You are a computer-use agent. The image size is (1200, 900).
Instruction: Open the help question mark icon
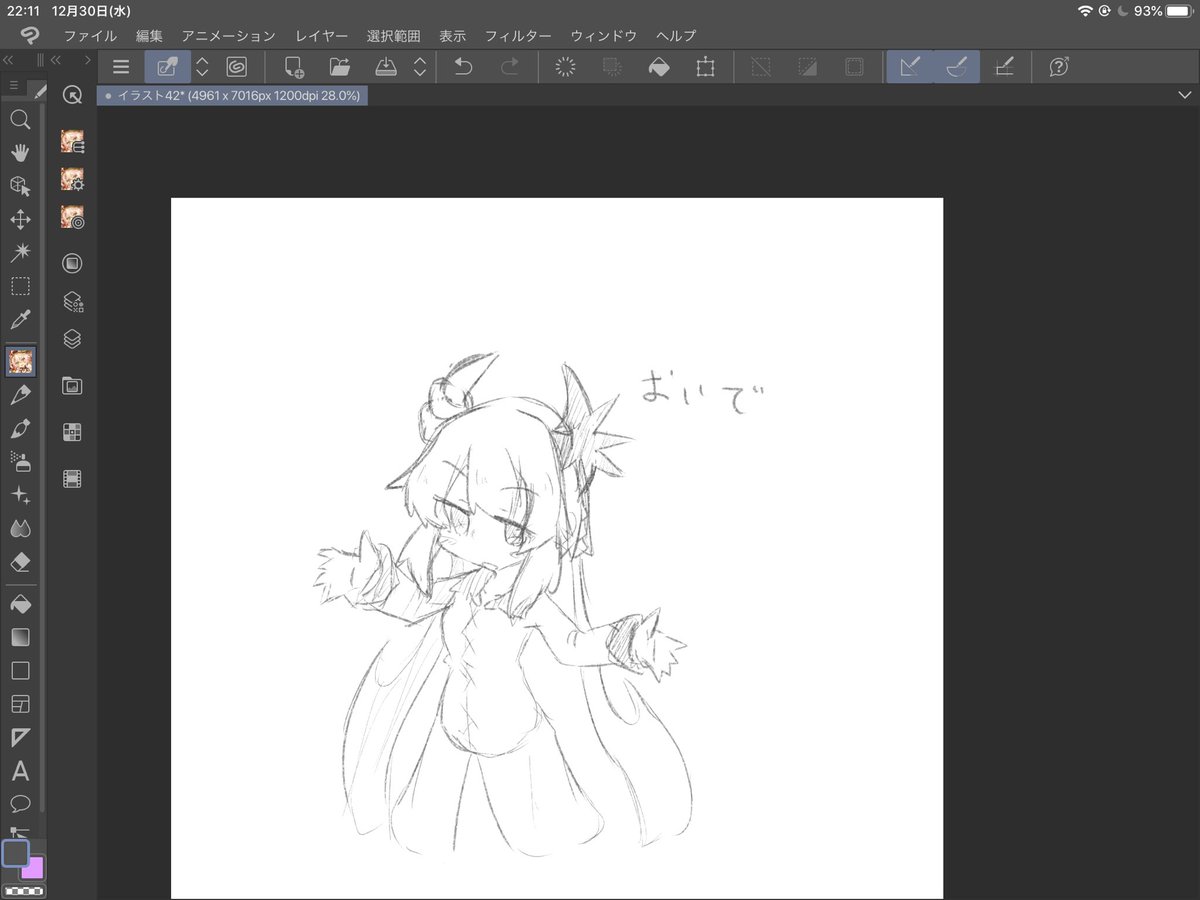pos(1059,67)
